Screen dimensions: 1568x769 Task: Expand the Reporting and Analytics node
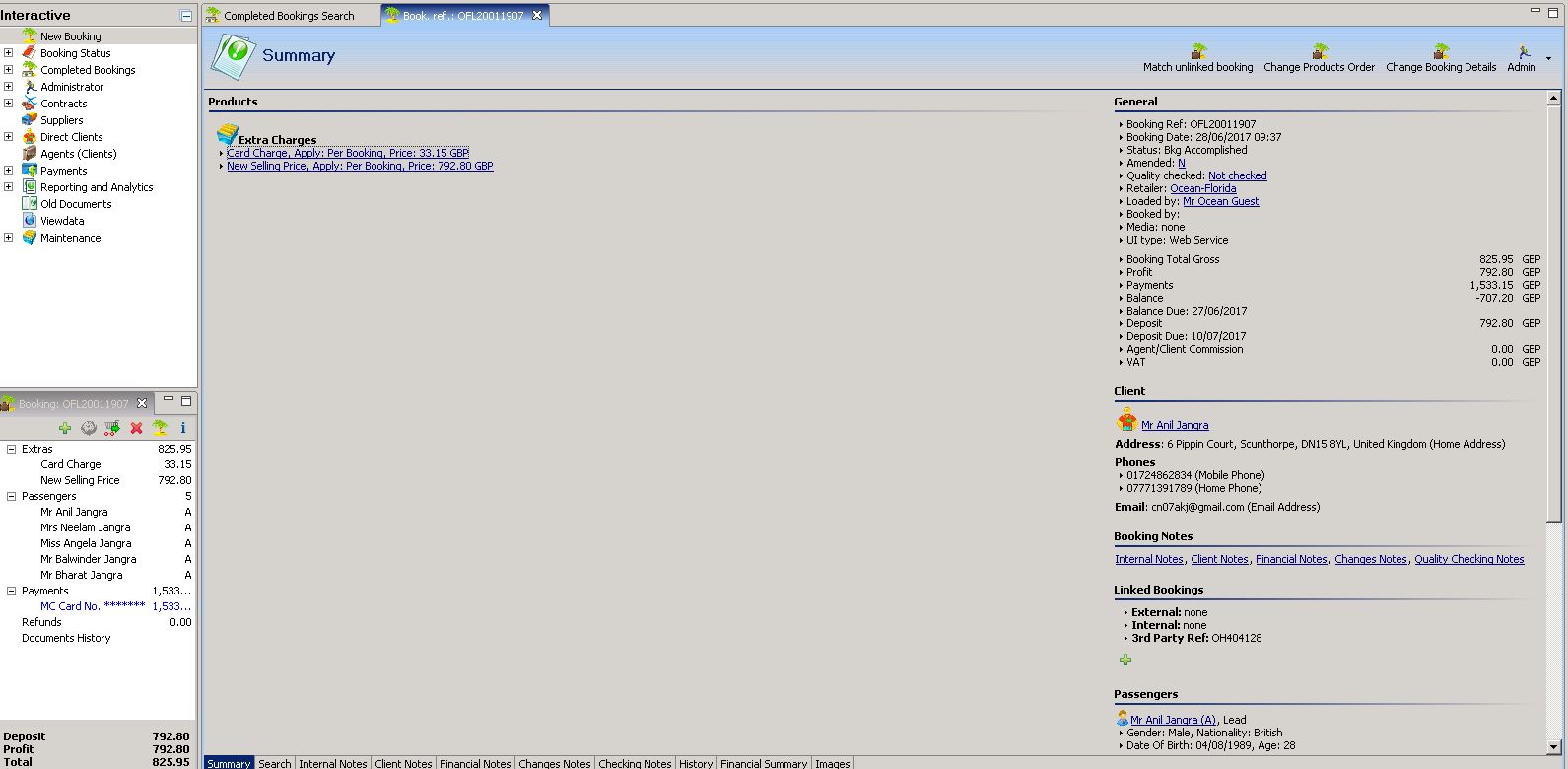coord(8,187)
